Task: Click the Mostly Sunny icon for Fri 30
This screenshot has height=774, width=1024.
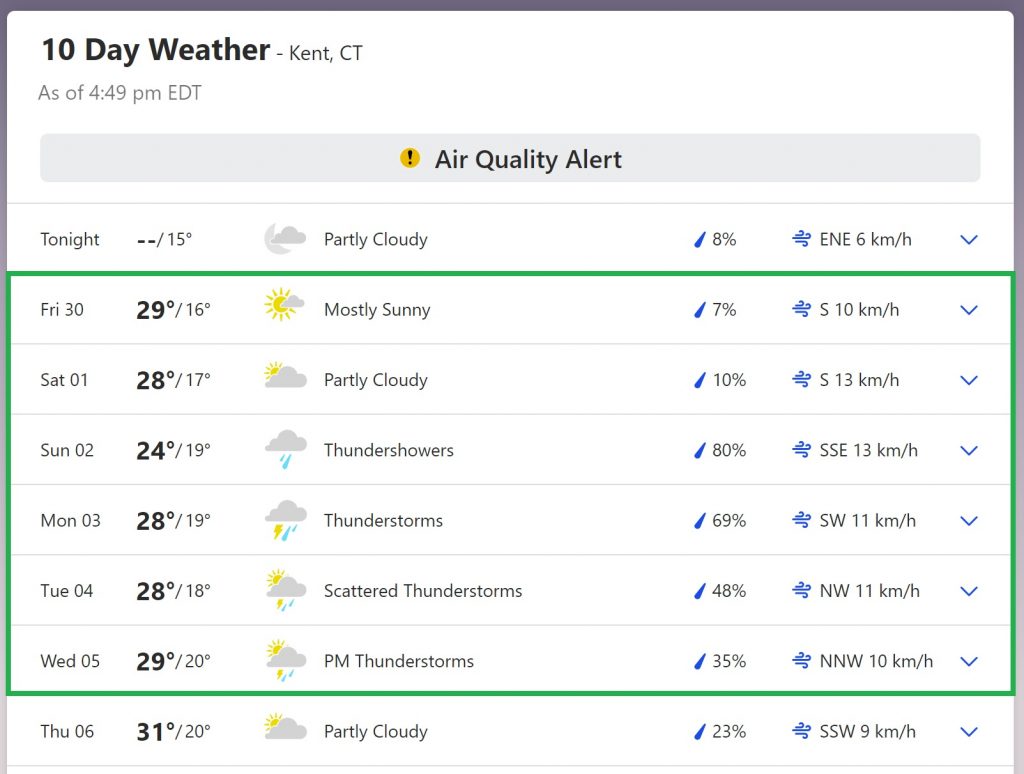Action: [284, 304]
